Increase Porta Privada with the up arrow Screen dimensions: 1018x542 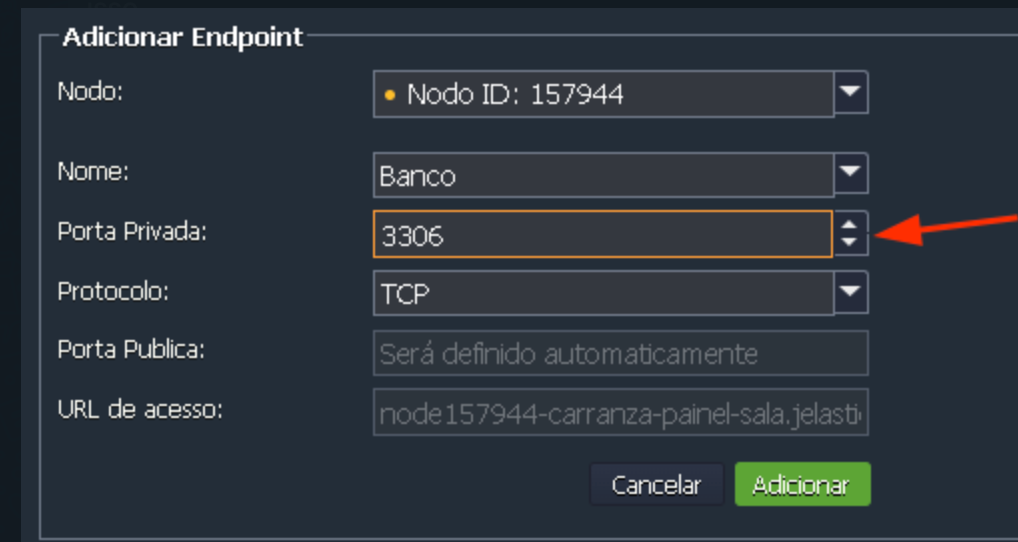(850, 225)
